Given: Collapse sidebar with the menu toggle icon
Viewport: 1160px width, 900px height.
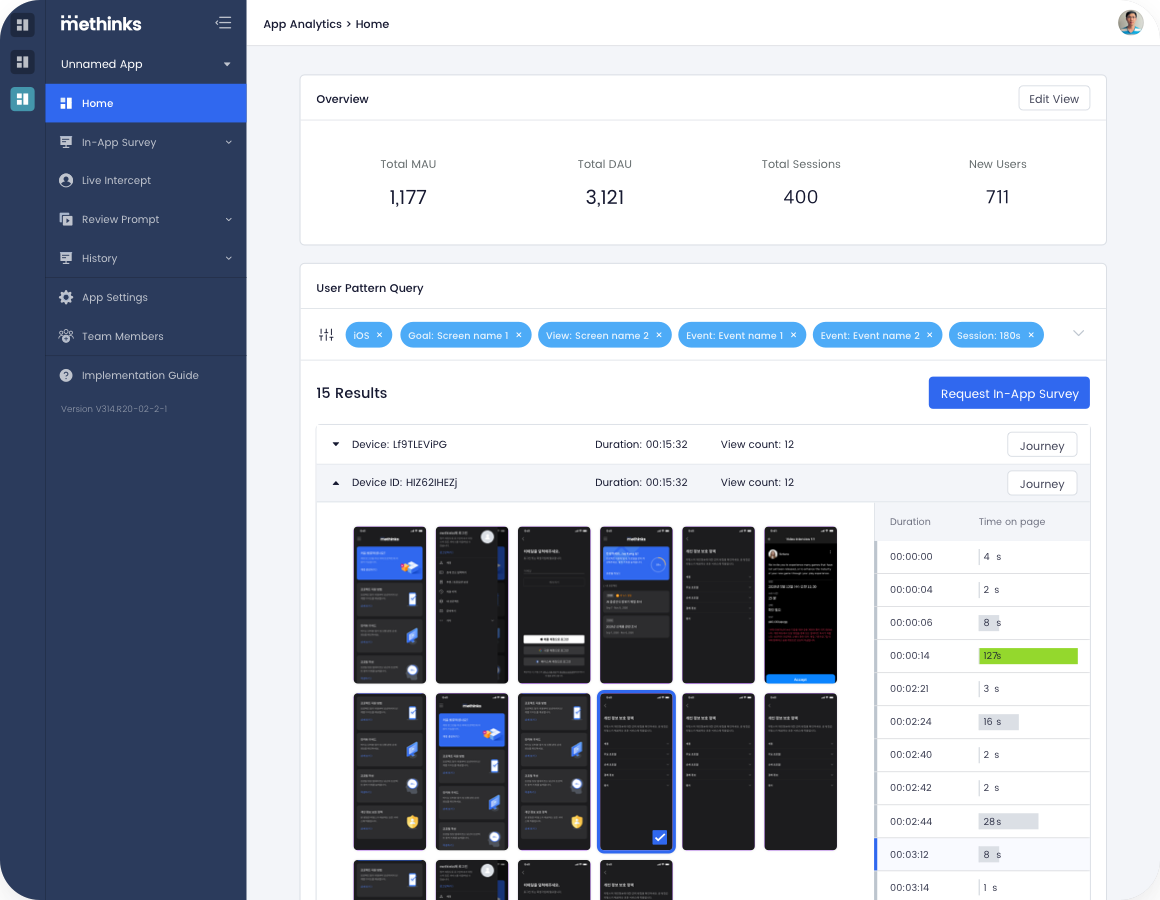Looking at the screenshot, I should click(x=223, y=23).
